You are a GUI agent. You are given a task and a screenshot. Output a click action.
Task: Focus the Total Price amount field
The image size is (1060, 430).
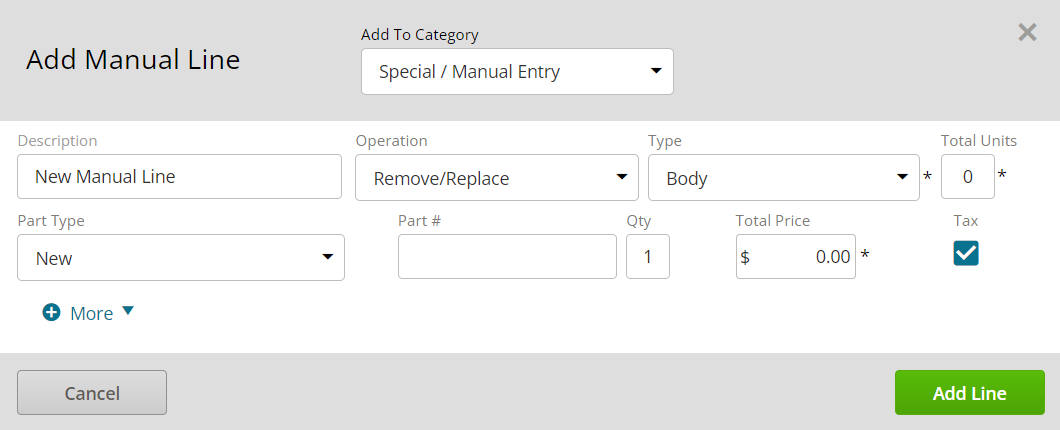(796, 256)
